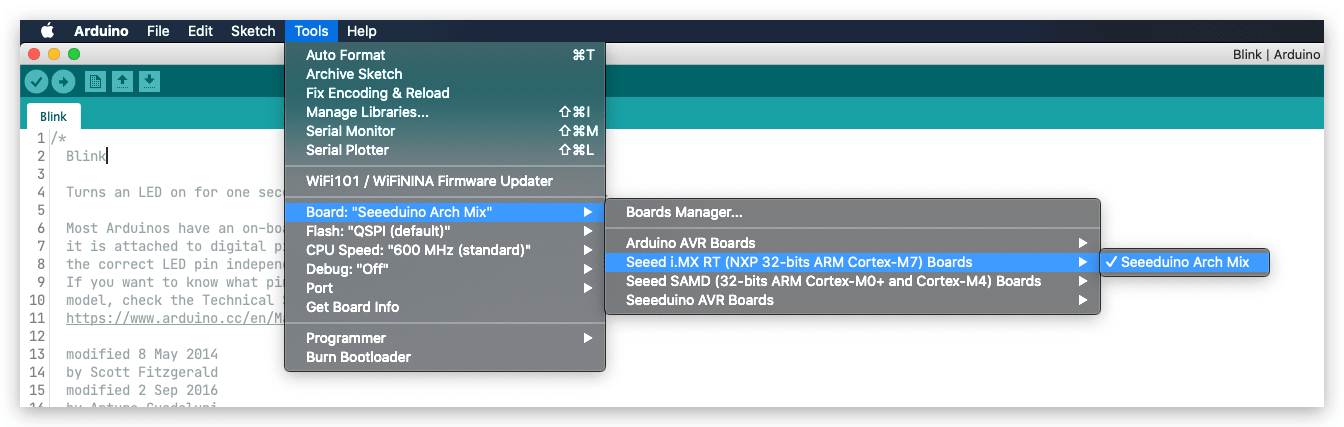Choose Auto Format
1344x427 pixels.
[445, 55]
